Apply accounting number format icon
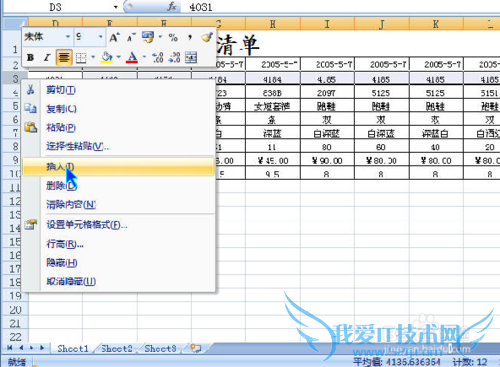 pyautogui.click(x=148, y=37)
